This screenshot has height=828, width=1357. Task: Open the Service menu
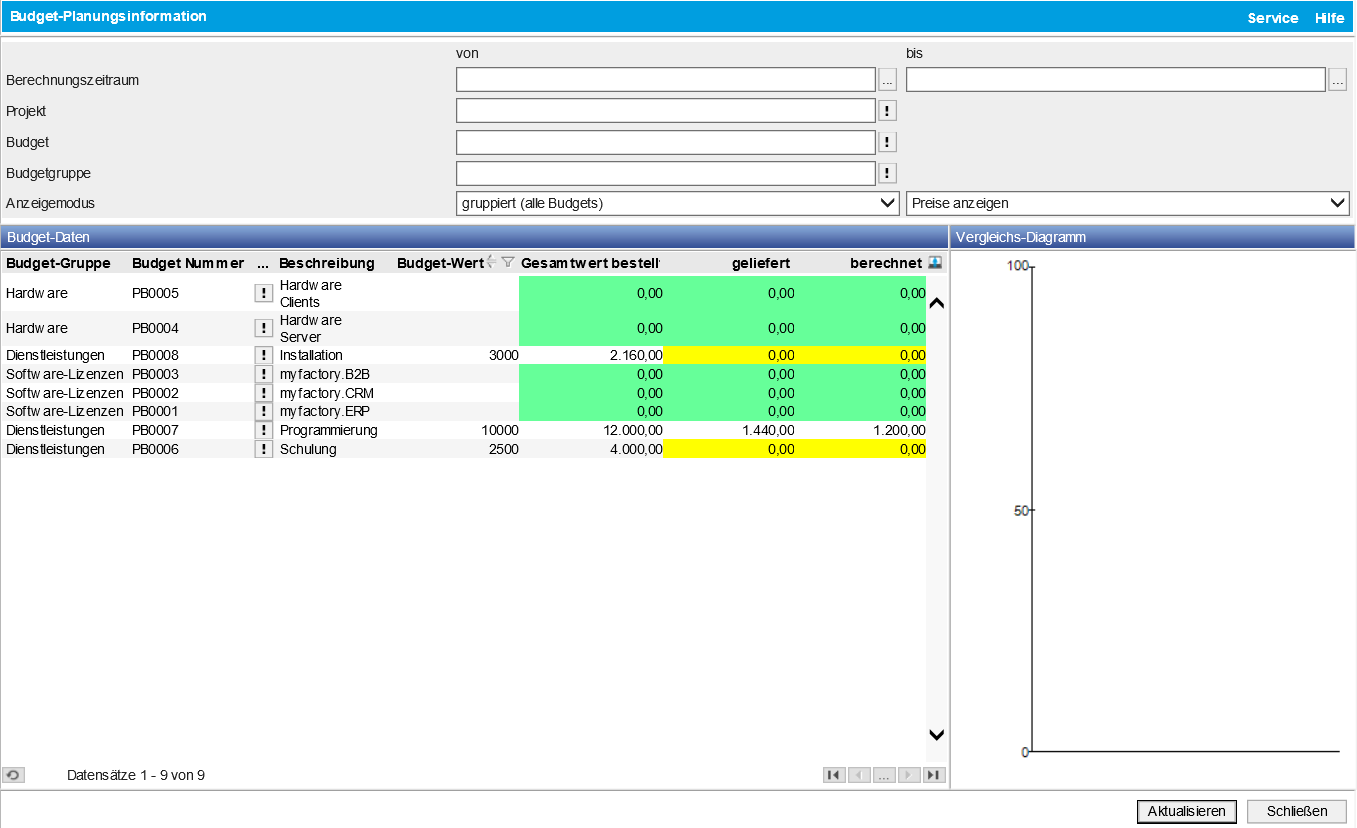point(1272,18)
